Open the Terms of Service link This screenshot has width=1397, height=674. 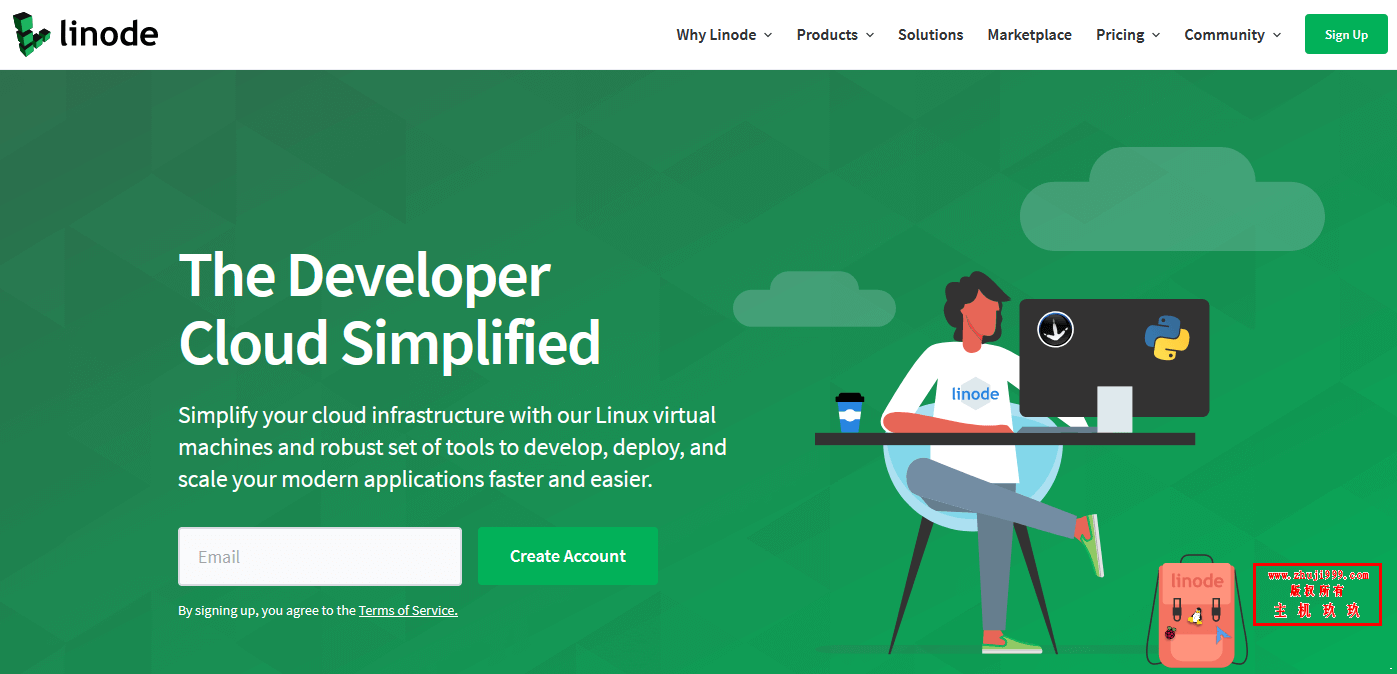coord(408,610)
